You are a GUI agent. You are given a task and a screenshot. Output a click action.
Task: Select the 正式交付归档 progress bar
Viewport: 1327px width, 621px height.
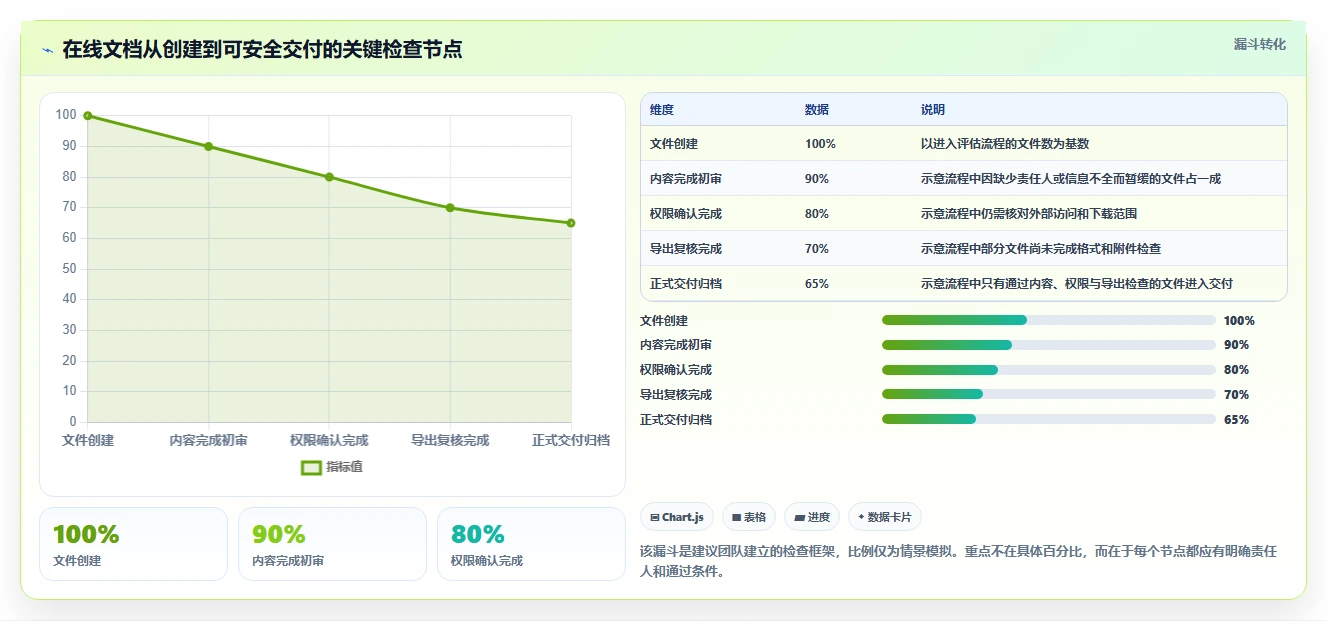point(1048,420)
